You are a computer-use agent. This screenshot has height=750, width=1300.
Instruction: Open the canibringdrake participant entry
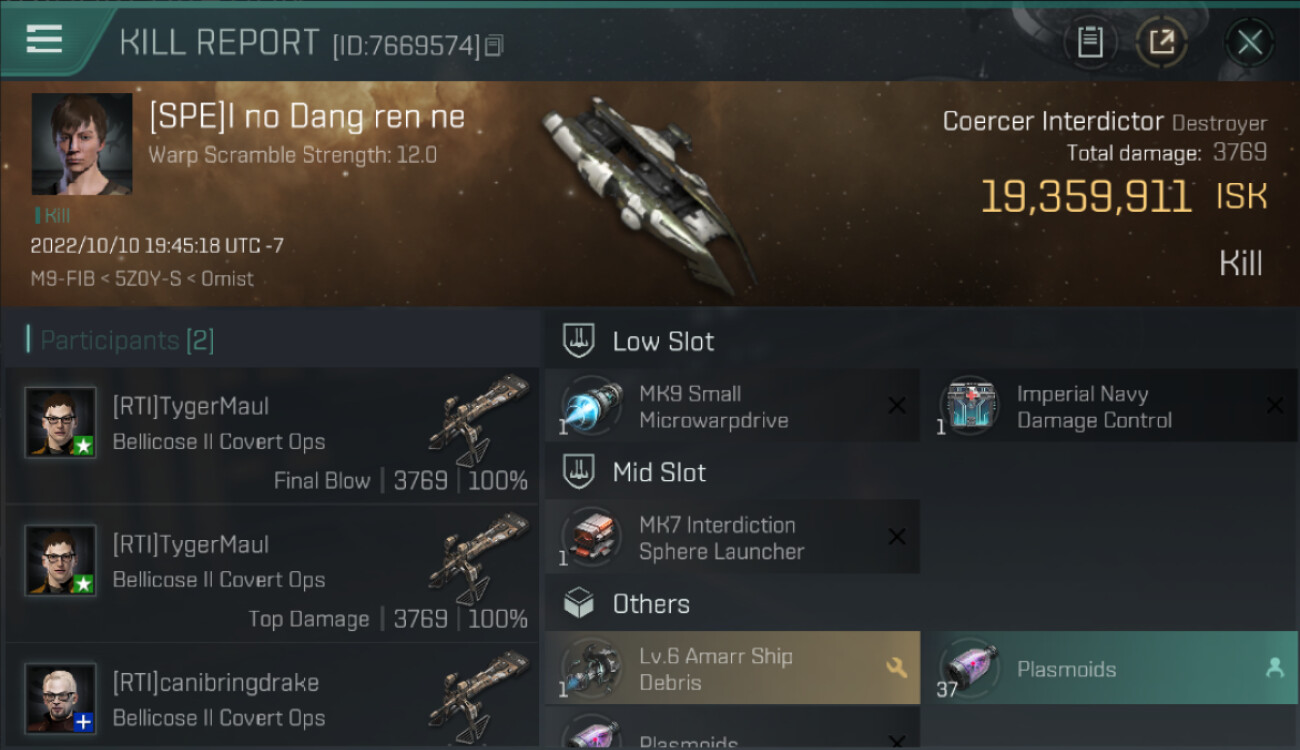(x=271, y=696)
